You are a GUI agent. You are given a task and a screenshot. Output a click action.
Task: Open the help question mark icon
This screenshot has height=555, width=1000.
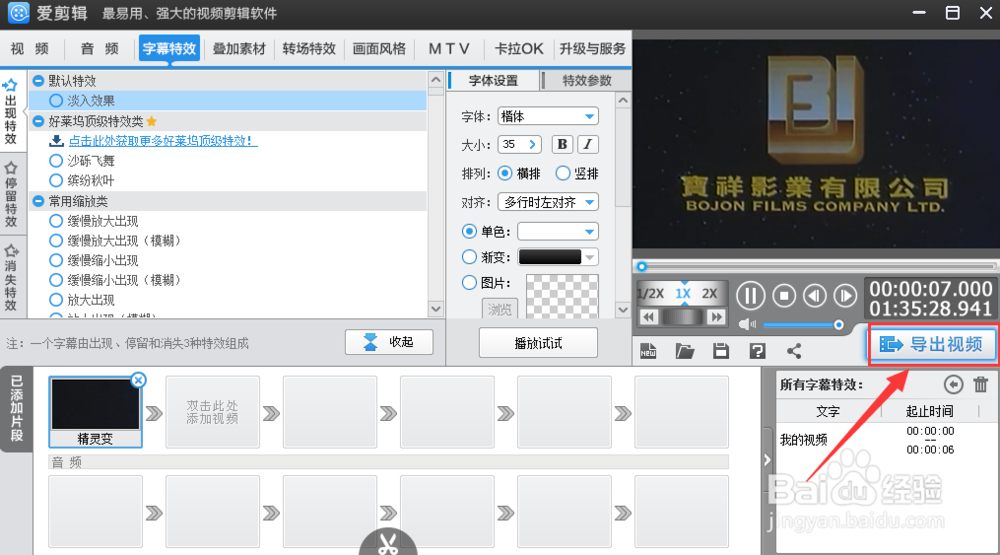click(x=757, y=351)
